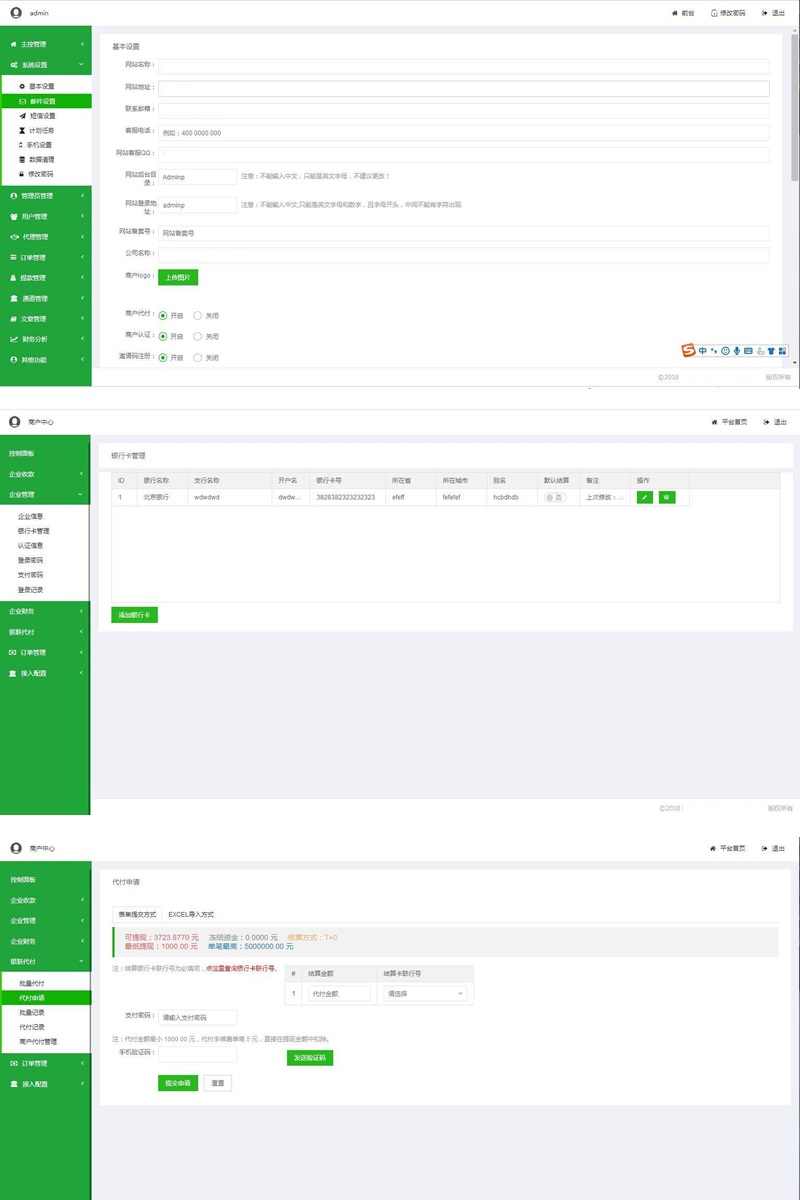Click 提交申请 submit button
The height and width of the screenshot is (1200, 800).
[178, 1083]
